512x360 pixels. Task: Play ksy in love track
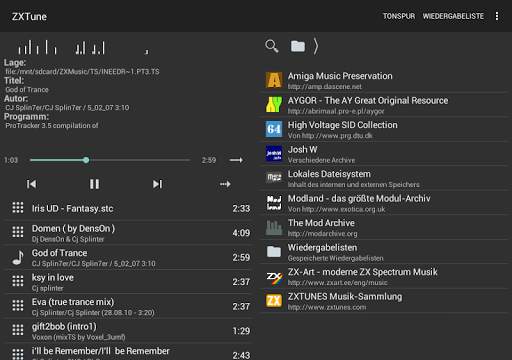coord(128,282)
